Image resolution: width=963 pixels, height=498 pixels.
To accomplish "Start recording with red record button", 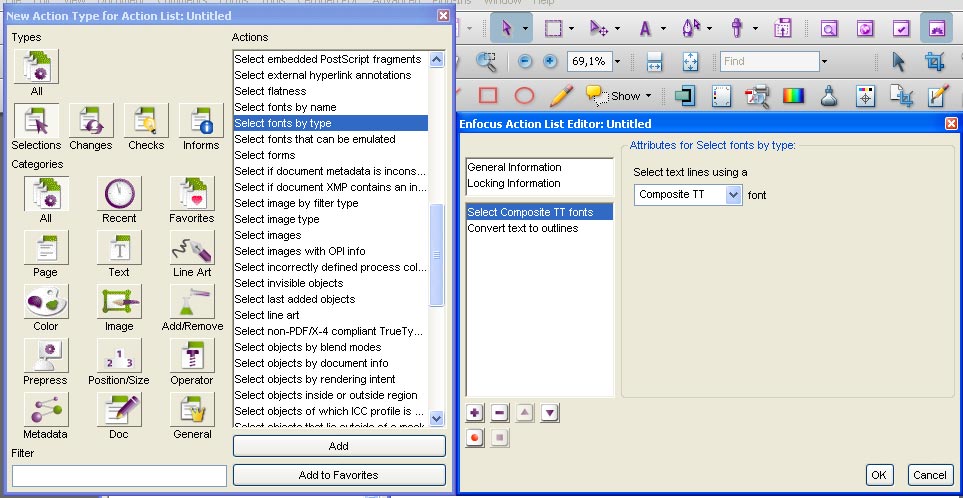I will coord(474,438).
